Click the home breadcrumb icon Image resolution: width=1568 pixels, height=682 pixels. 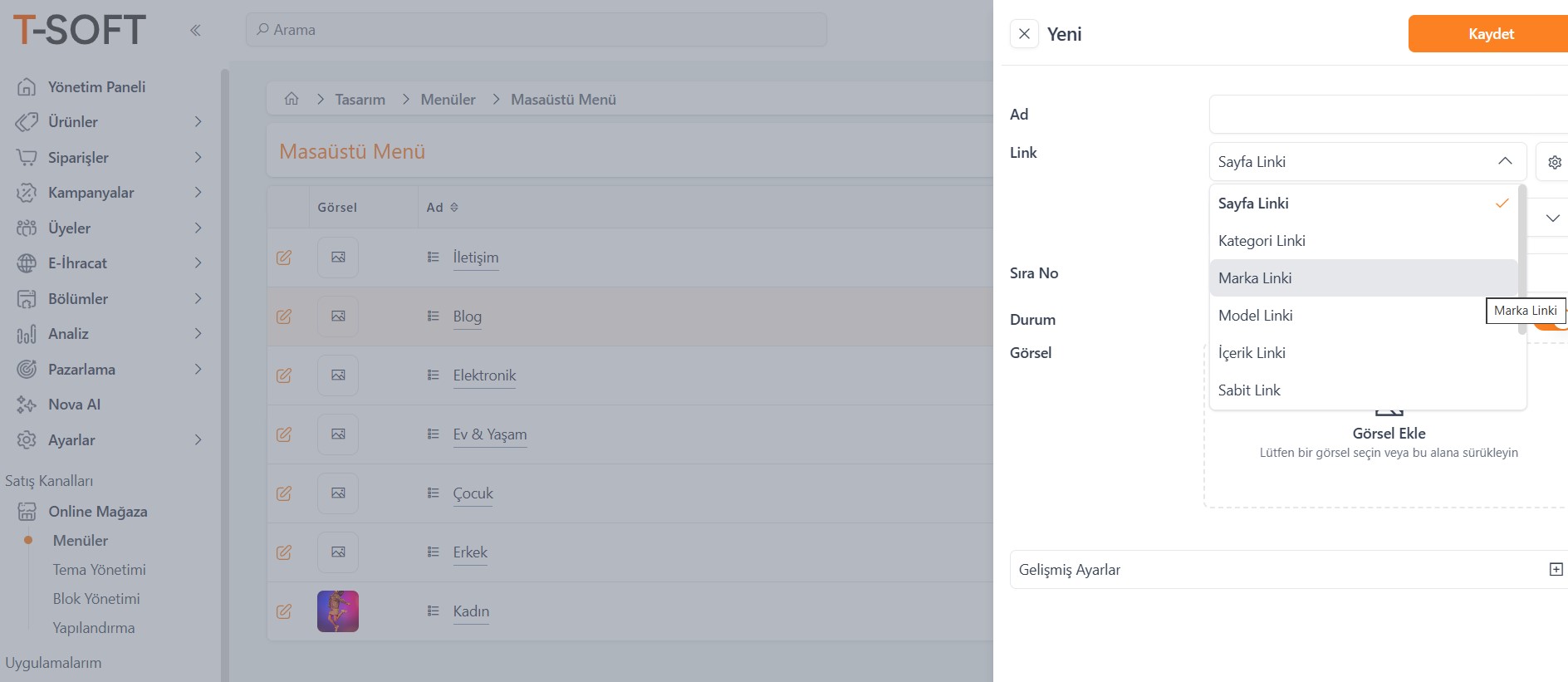tap(292, 99)
